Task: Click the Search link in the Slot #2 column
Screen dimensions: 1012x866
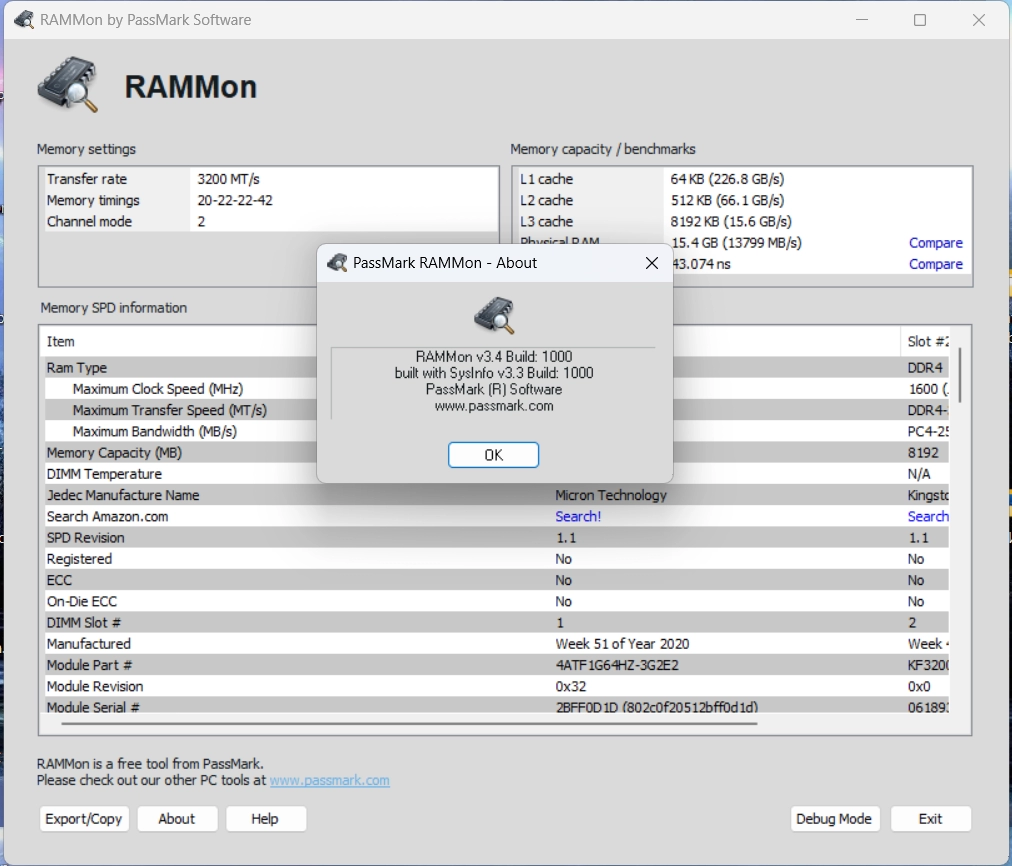Action: click(927, 517)
